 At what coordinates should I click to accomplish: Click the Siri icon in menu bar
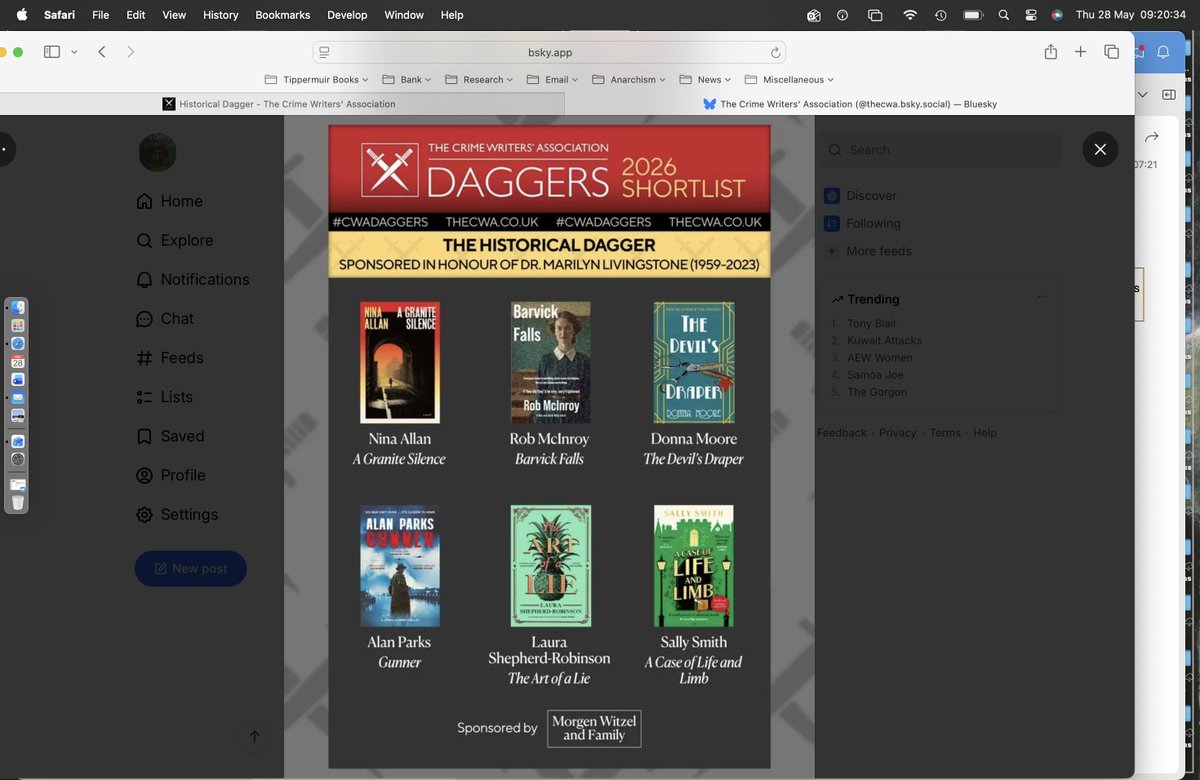(x=1057, y=15)
